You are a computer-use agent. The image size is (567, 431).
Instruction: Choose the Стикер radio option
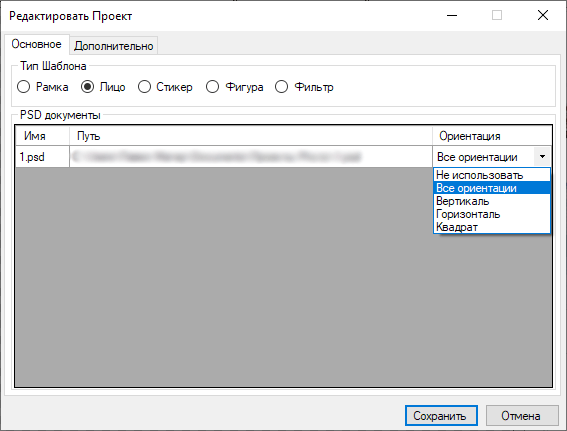point(165,87)
